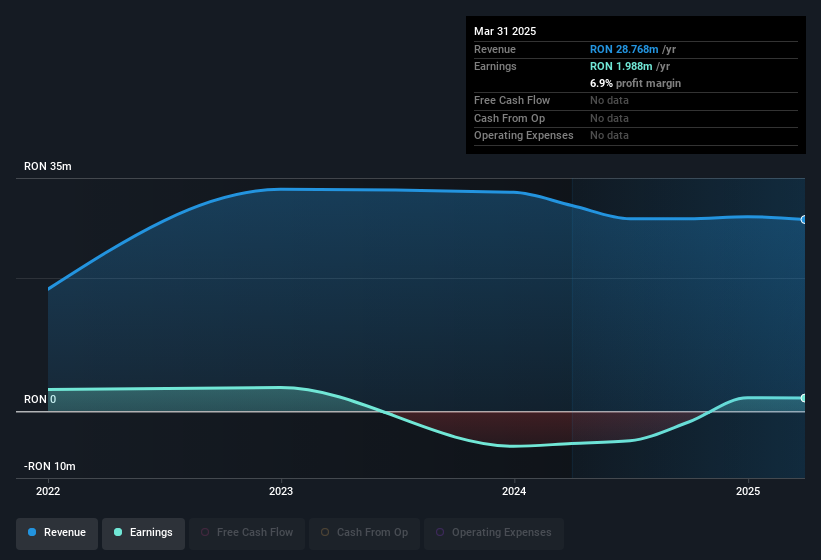Click the blue dot in Revenue legend
The height and width of the screenshot is (560, 821).
point(32,532)
